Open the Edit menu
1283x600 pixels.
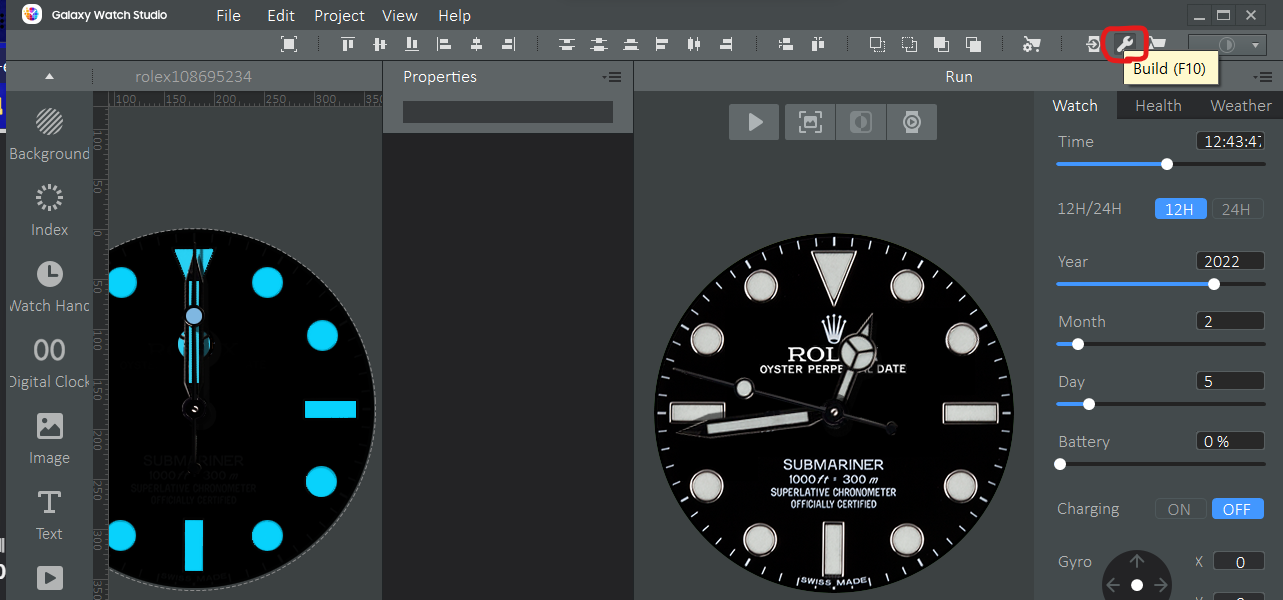pyautogui.click(x=281, y=16)
